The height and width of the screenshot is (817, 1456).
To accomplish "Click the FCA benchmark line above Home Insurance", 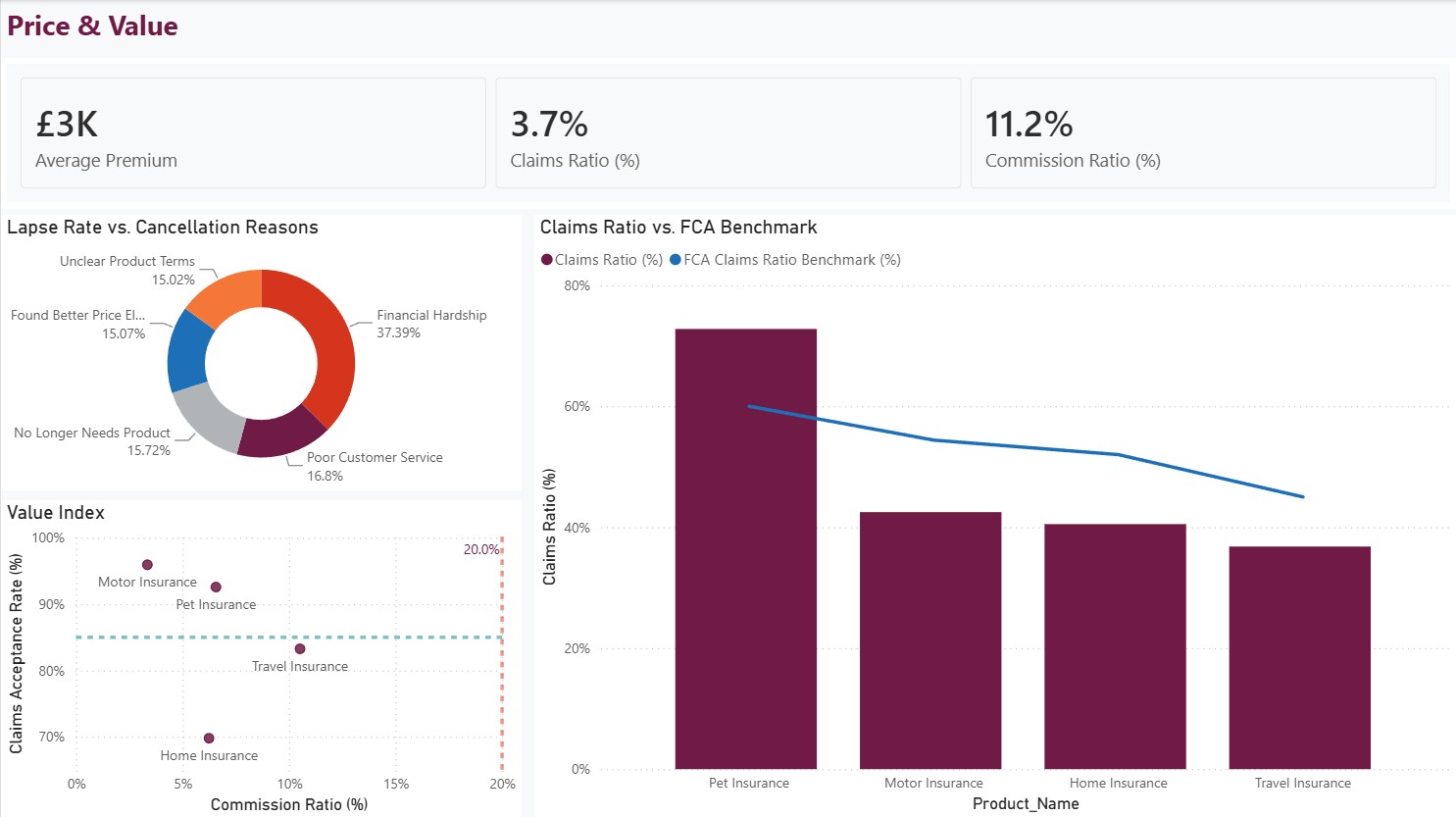I will pyautogui.click(x=1119, y=454).
